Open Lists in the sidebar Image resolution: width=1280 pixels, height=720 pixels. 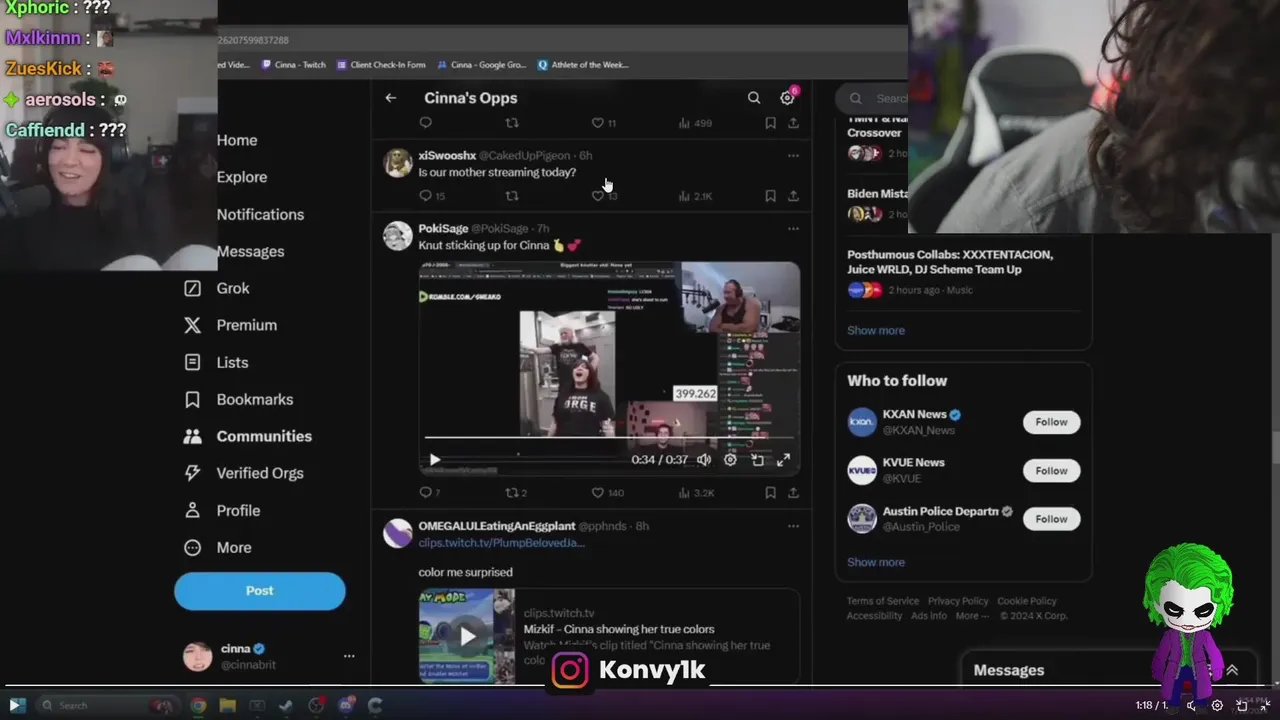point(216,362)
